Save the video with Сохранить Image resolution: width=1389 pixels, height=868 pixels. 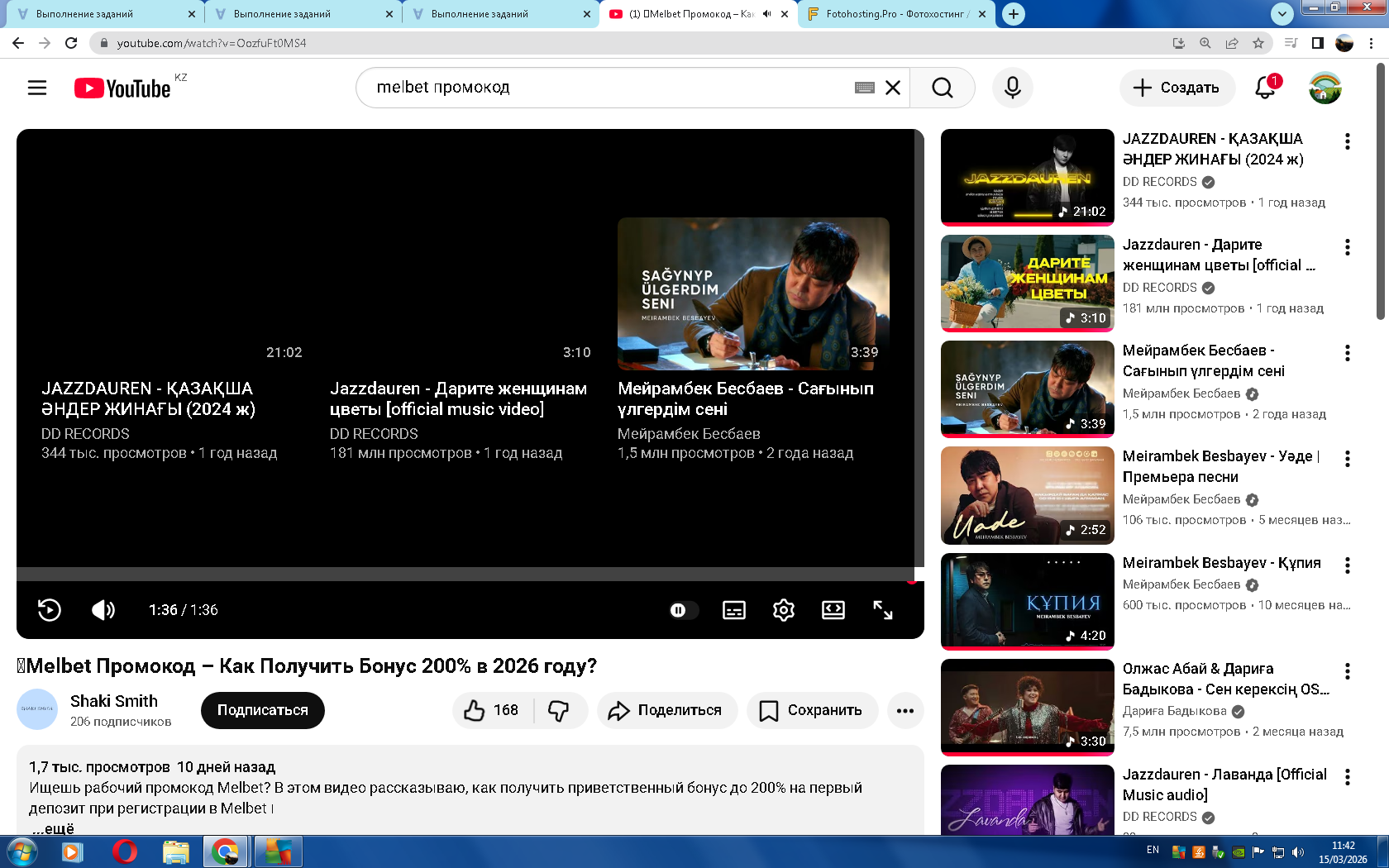[812, 710]
